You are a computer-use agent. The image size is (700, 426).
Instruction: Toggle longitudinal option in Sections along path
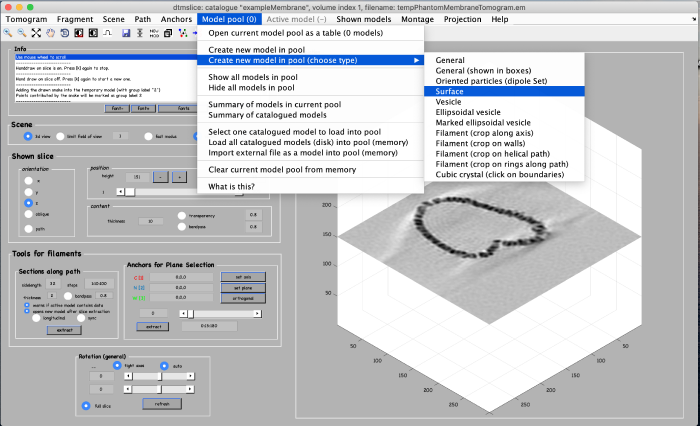point(36,318)
